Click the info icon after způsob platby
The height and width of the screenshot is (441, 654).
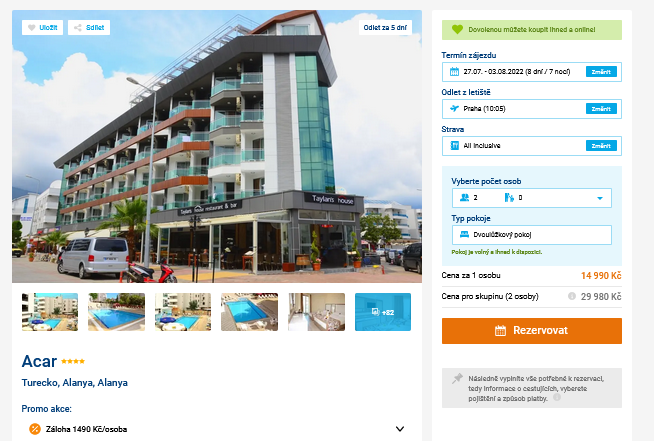(x=556, y=397)
